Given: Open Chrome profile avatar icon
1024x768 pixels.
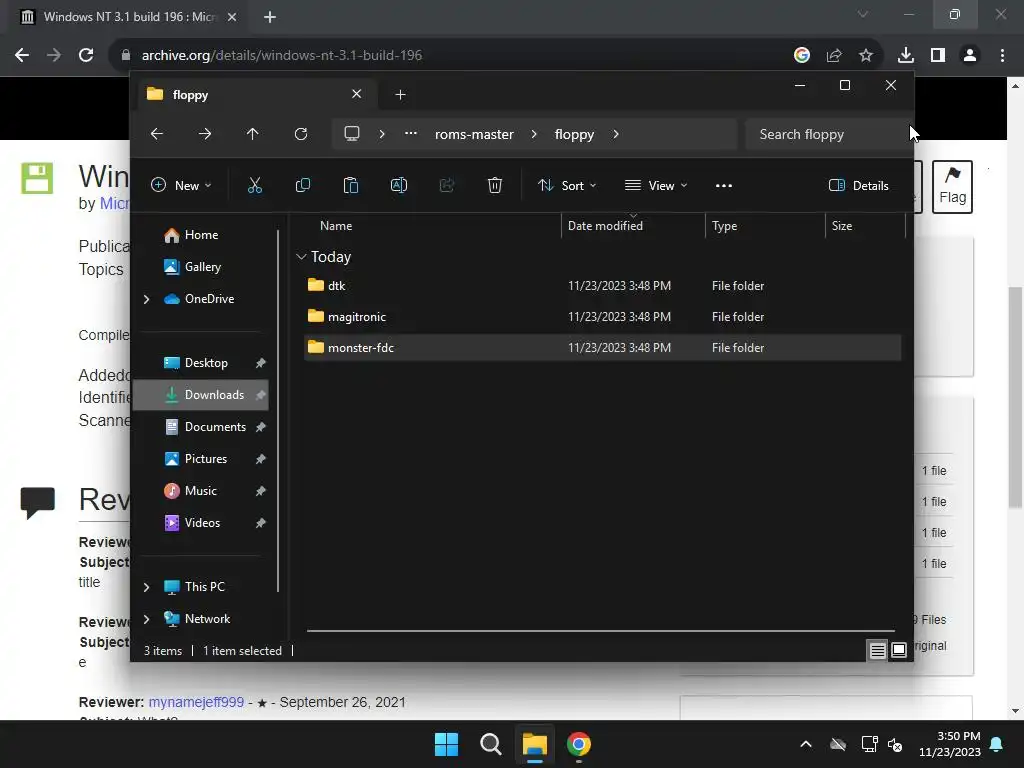Looking at the screenshot, I should pos(970,56).
